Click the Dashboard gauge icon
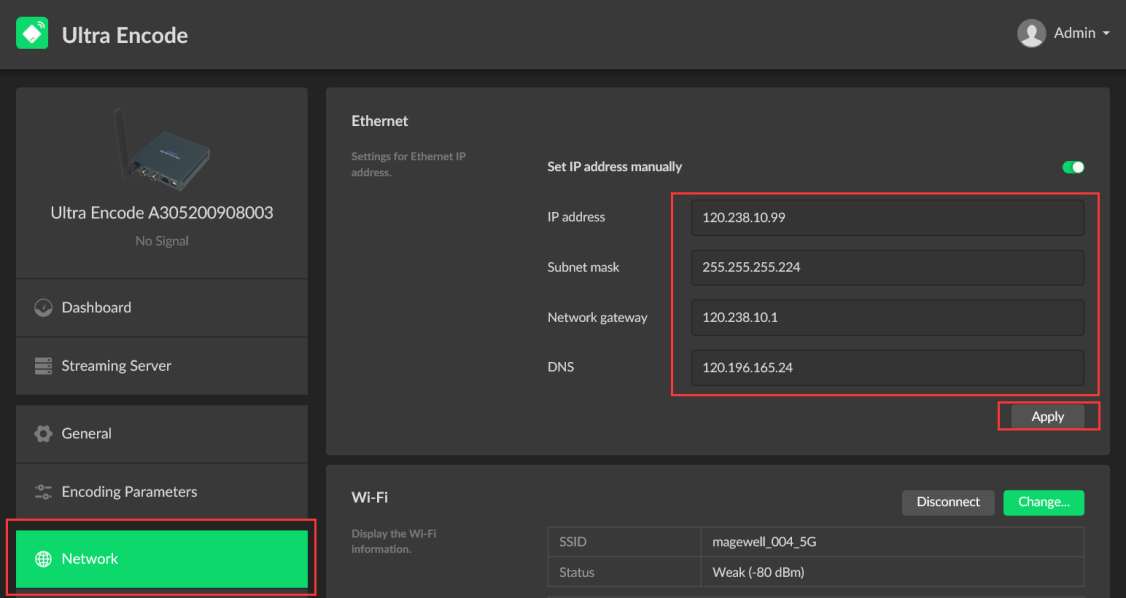This screenshot has width=1126, height=598. tap(43, 308)
